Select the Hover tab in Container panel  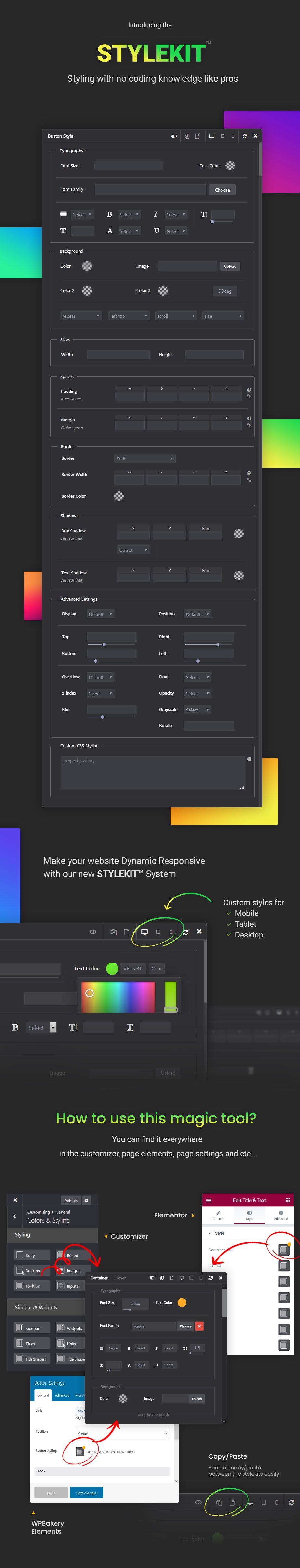click(x=120, y=1278)
